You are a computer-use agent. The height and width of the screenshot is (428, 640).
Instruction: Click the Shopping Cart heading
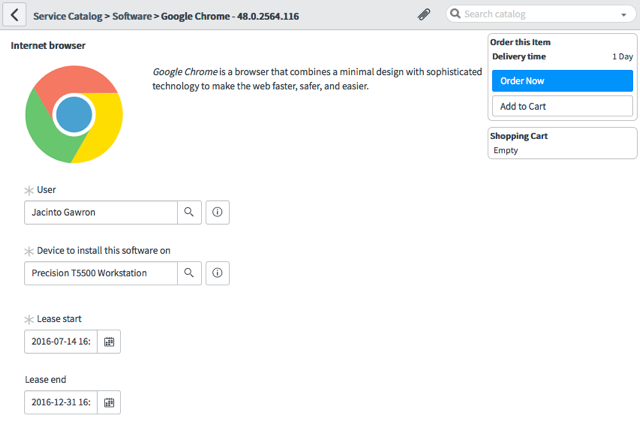click(x=519, y=136)
